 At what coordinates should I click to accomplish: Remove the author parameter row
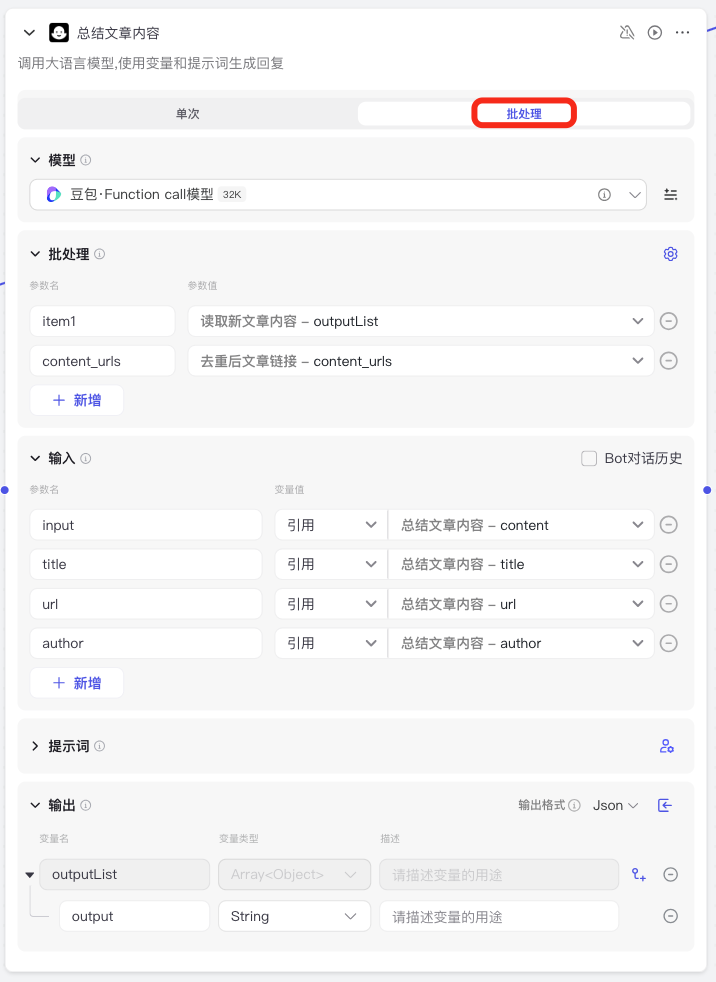click(669, 643)
